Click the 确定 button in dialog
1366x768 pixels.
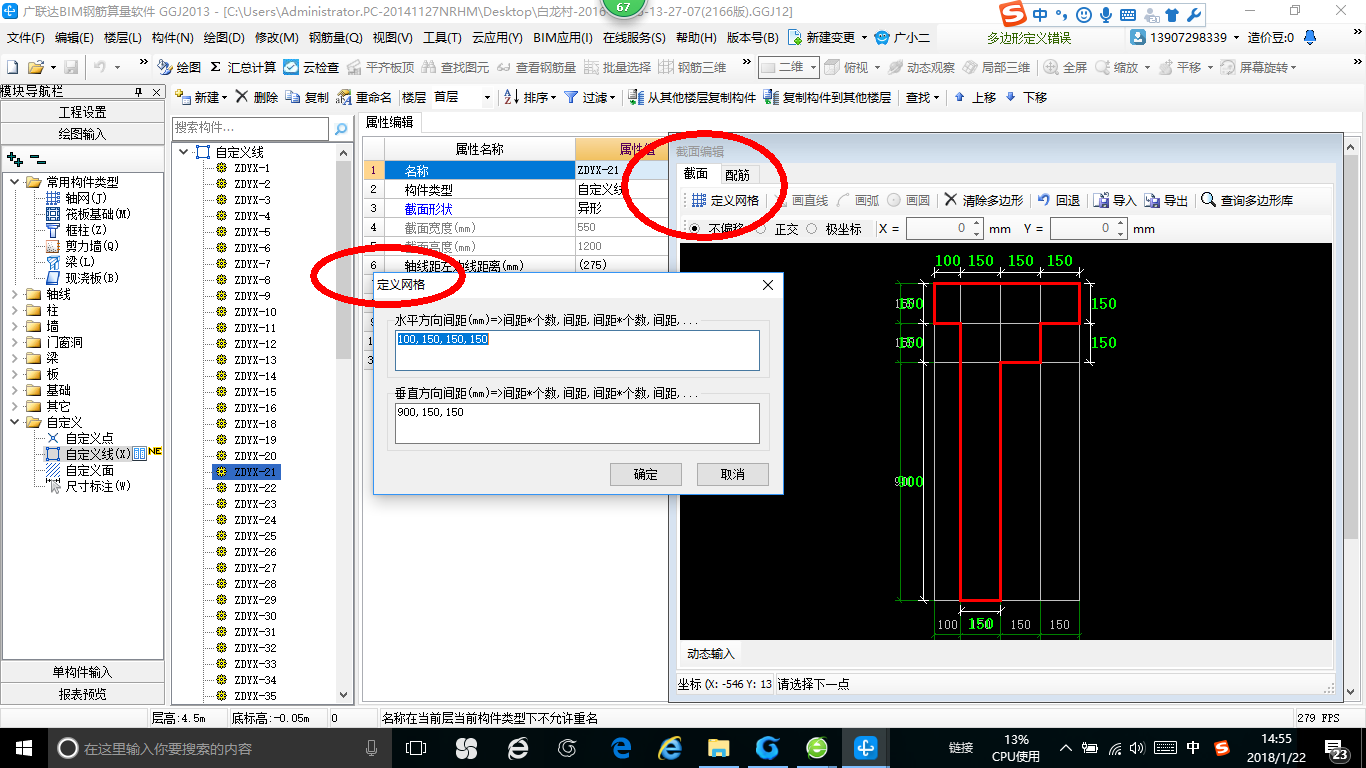pos(646,474)
